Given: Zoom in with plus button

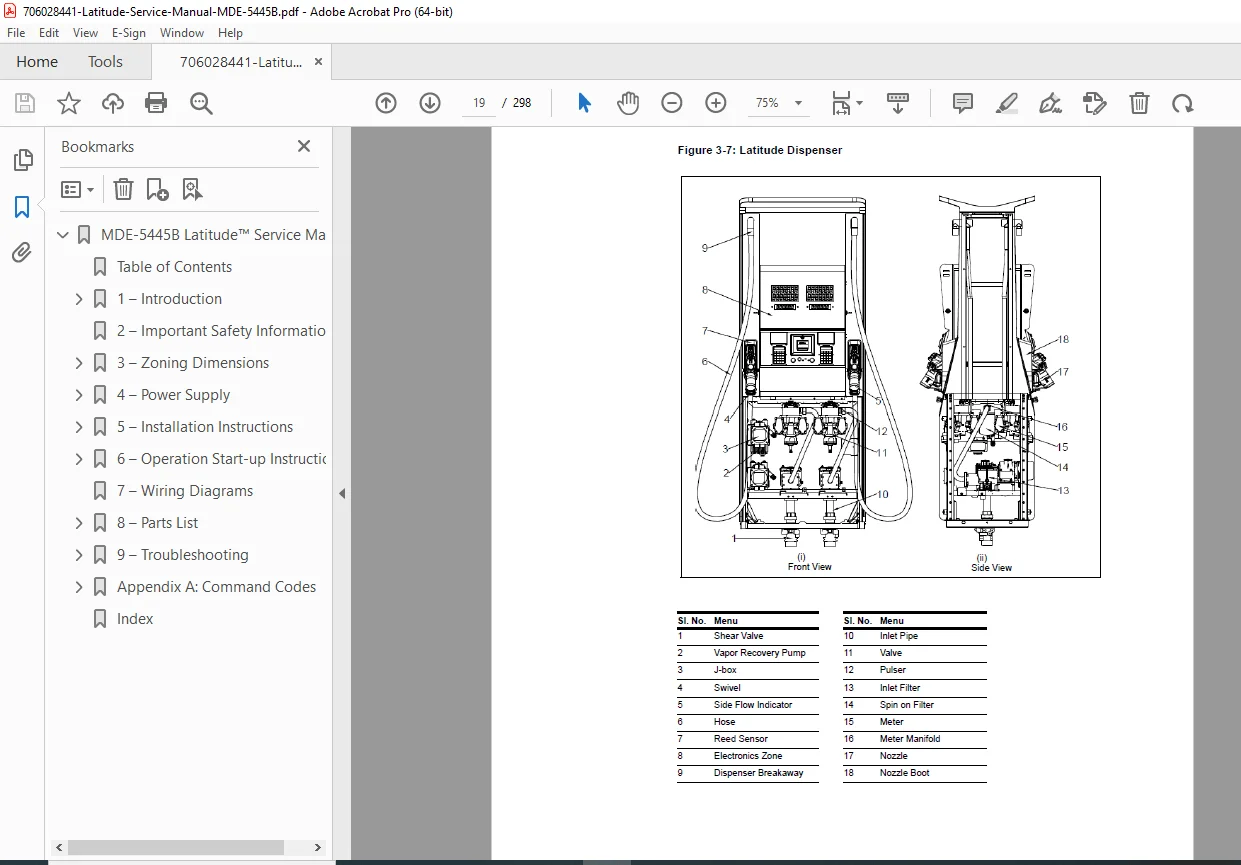Looking at the screenshot, I should (716, 103).
